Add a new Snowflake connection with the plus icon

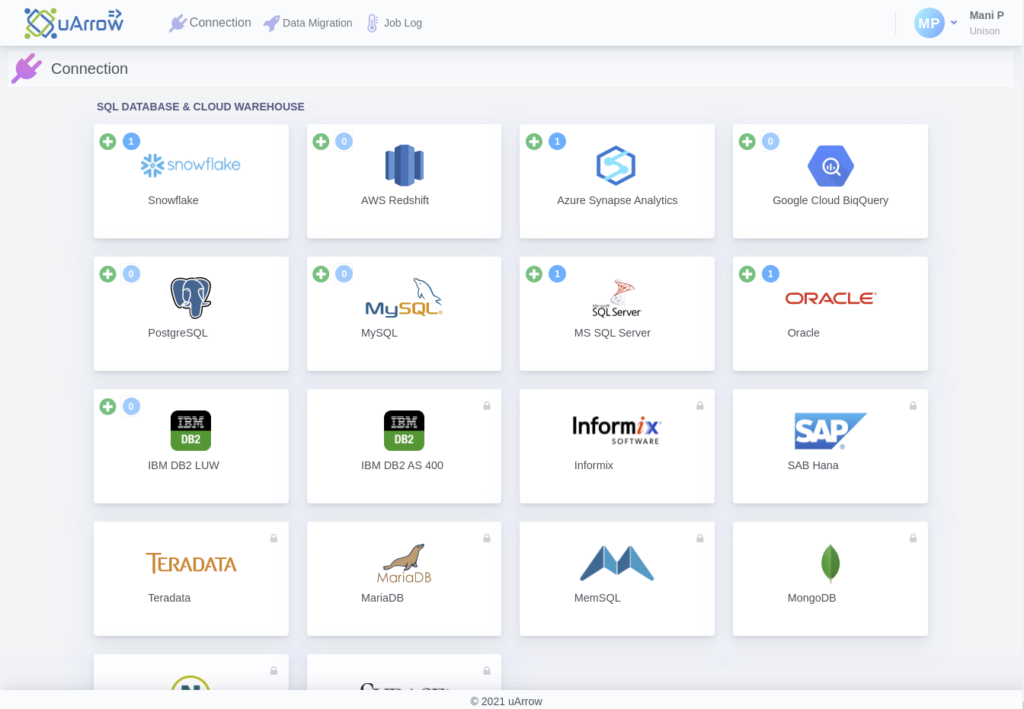[108, 141]
